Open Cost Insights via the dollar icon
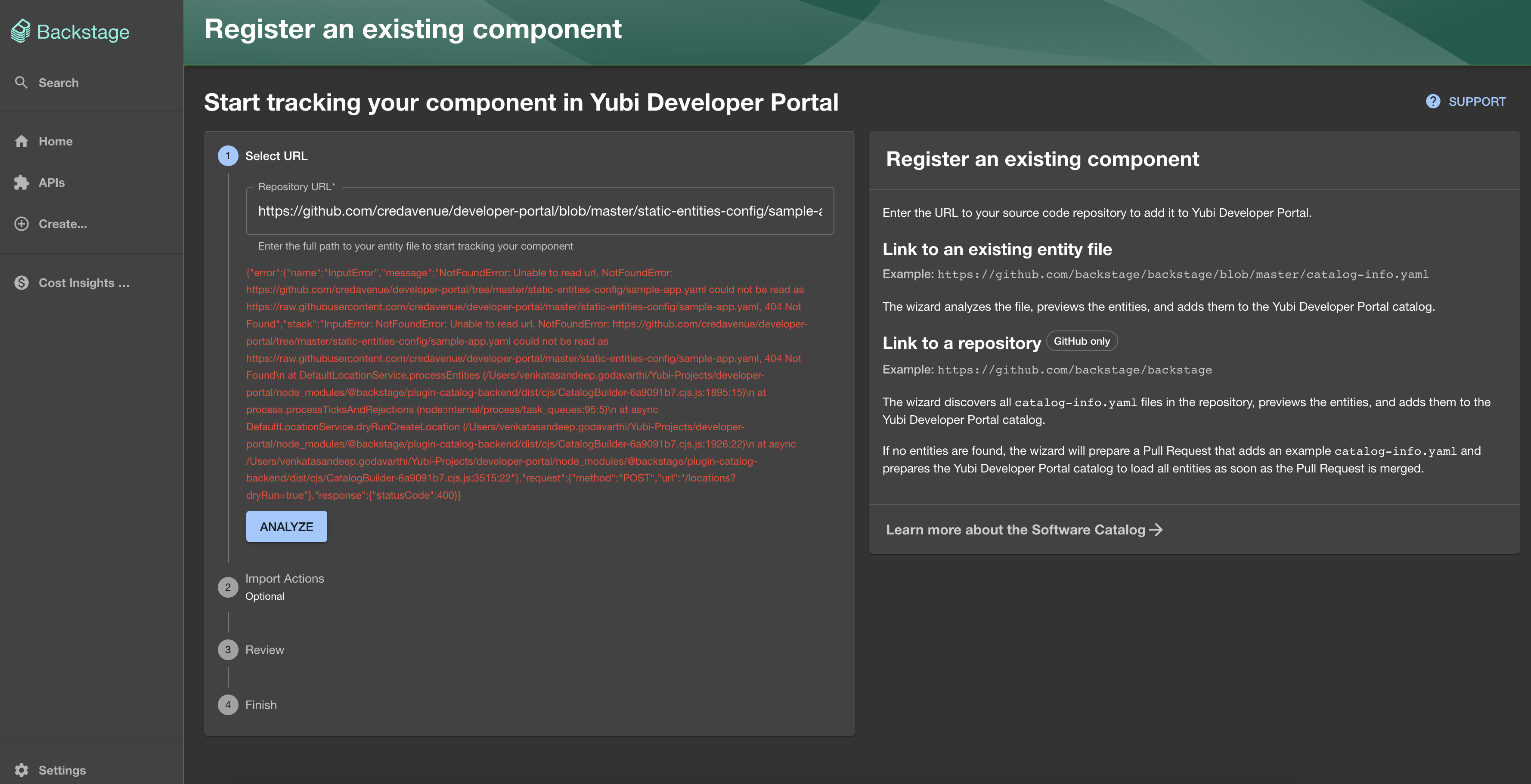 pyautogui.click(x=22, y=283)
